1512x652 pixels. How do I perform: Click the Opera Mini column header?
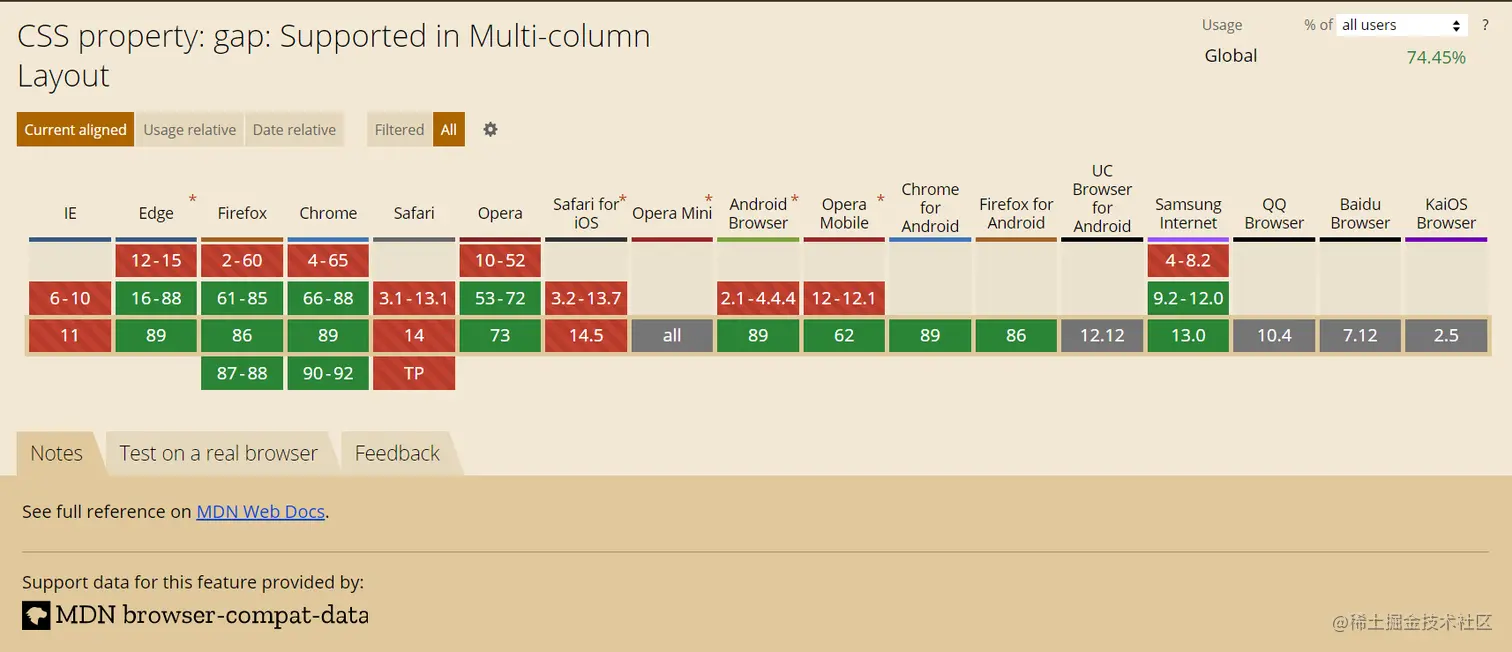pyautogui.click(x=672, y=213)
